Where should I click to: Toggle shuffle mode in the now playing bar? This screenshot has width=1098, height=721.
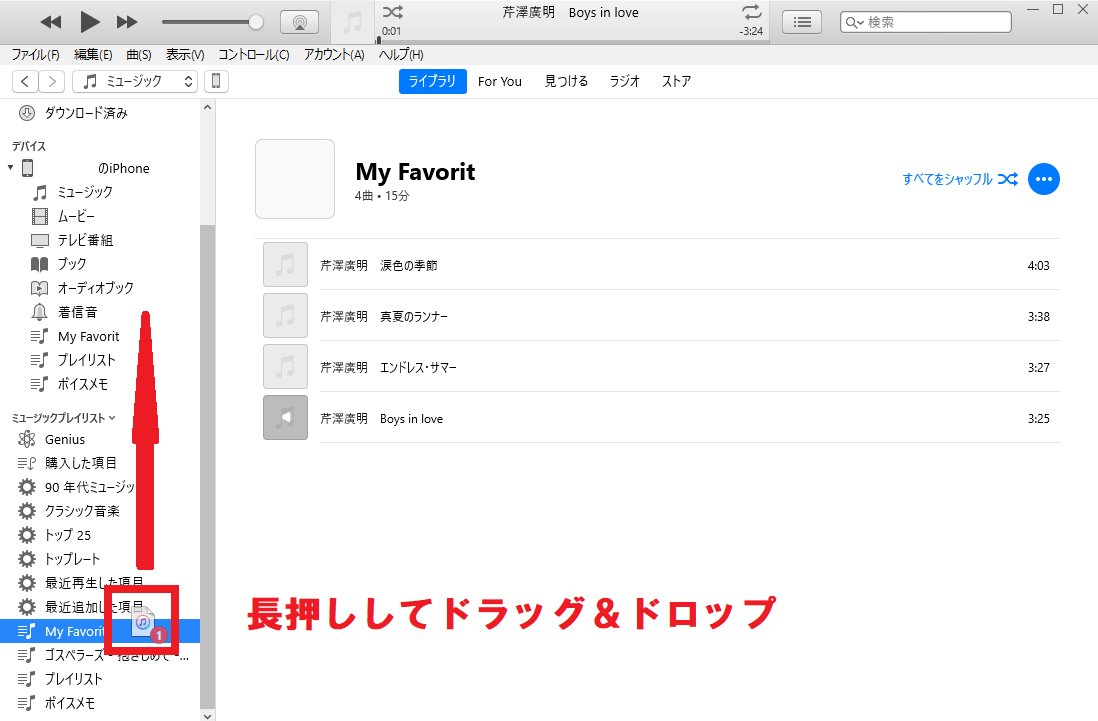click(392, 12)
